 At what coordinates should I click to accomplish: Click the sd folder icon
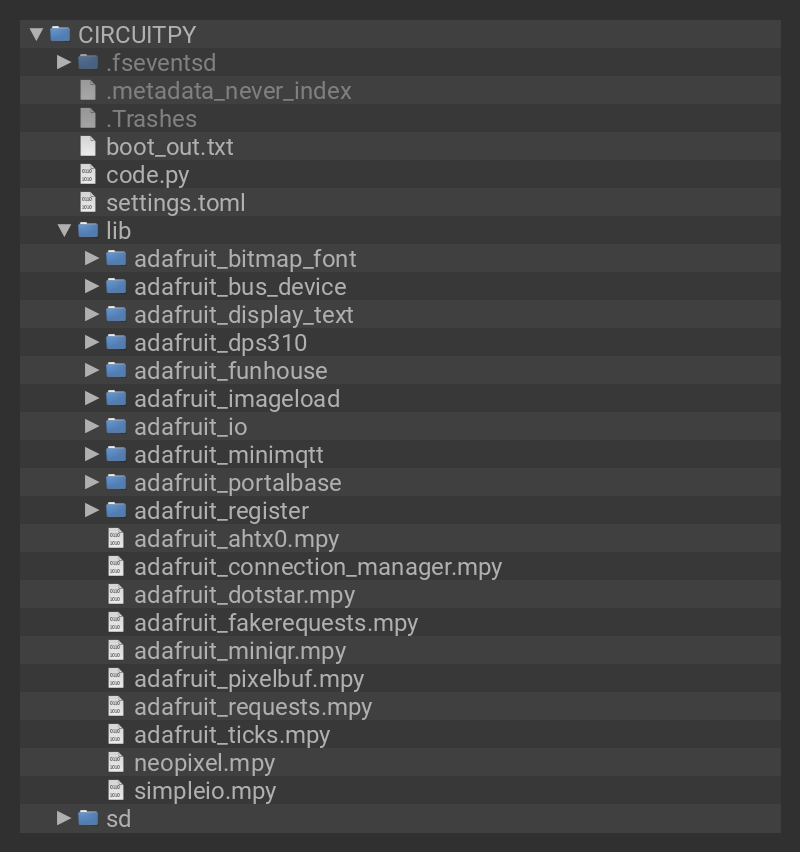[x=88, y=818]
